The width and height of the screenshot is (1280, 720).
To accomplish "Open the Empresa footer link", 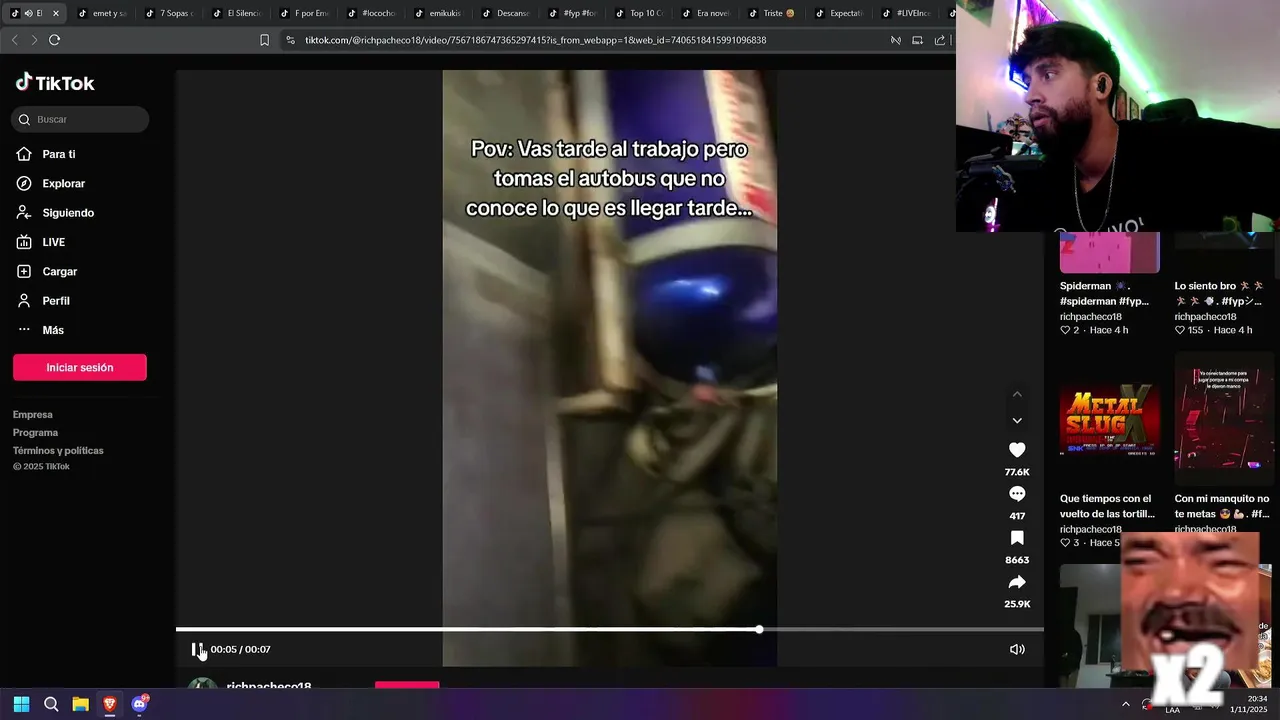I will pyautogui.click(x=33, y=414).
